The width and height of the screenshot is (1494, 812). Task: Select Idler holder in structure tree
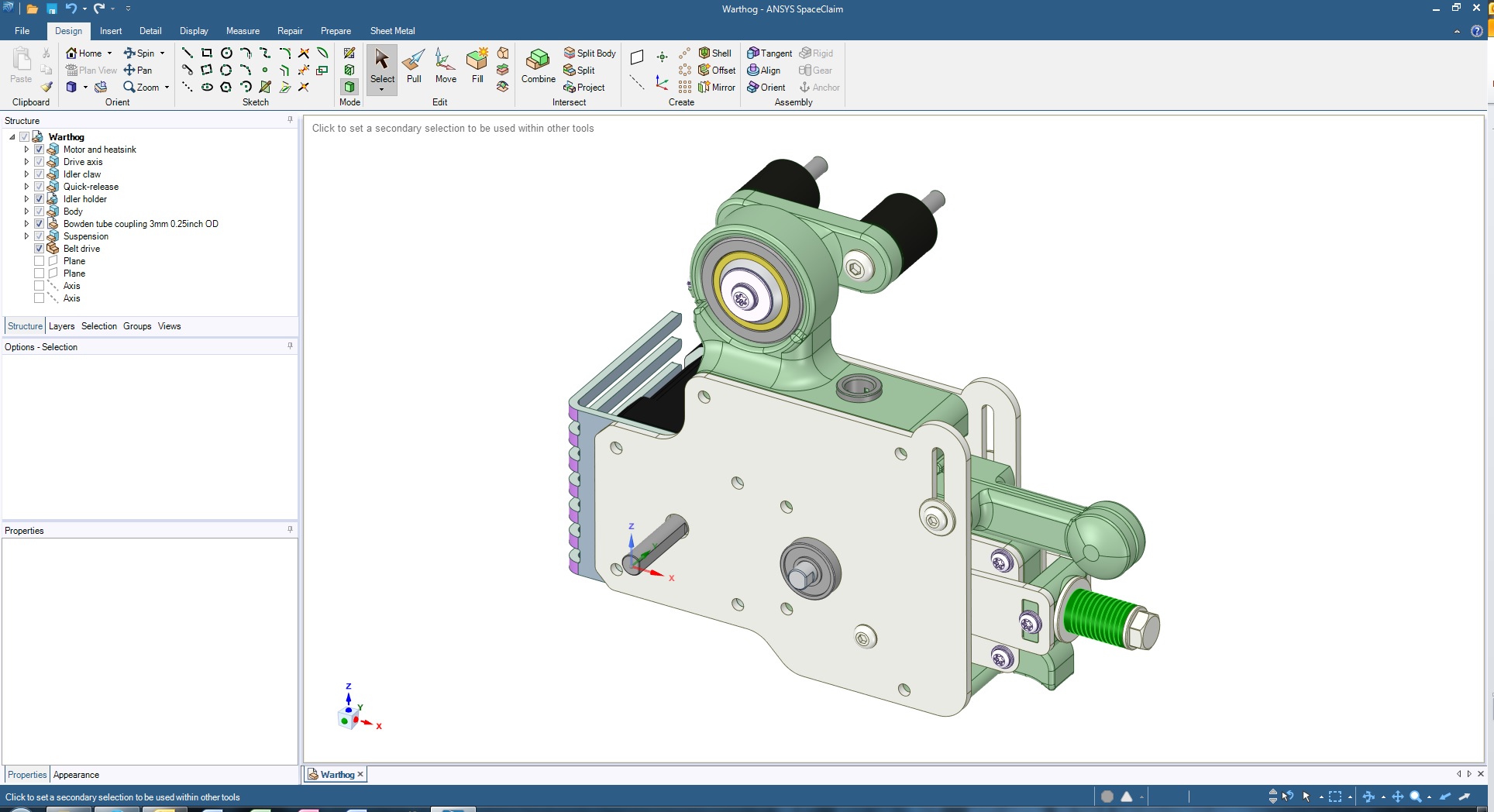[84, 199]
